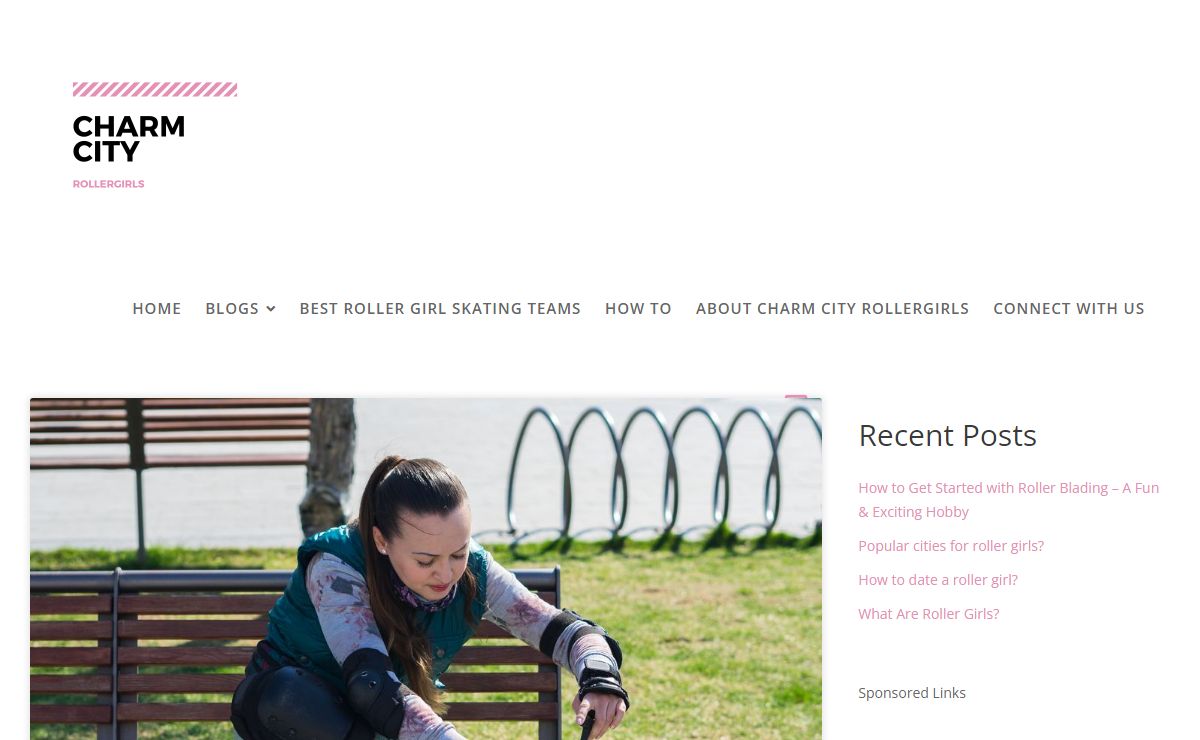The height and width of the screenshot is (740, 1200).
Task: Click the pink striped bar above the logo
Action: pyautogui.click(x=155, y=89)
